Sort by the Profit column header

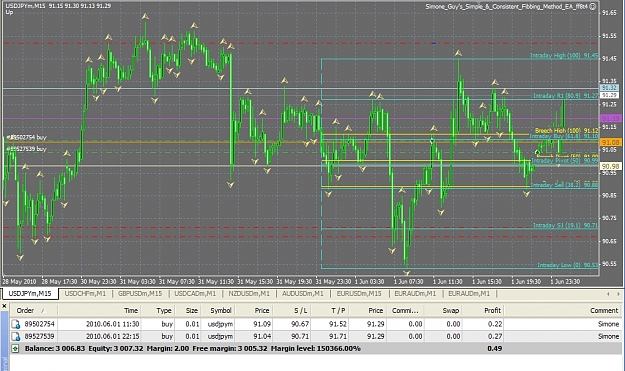(492, 310)
